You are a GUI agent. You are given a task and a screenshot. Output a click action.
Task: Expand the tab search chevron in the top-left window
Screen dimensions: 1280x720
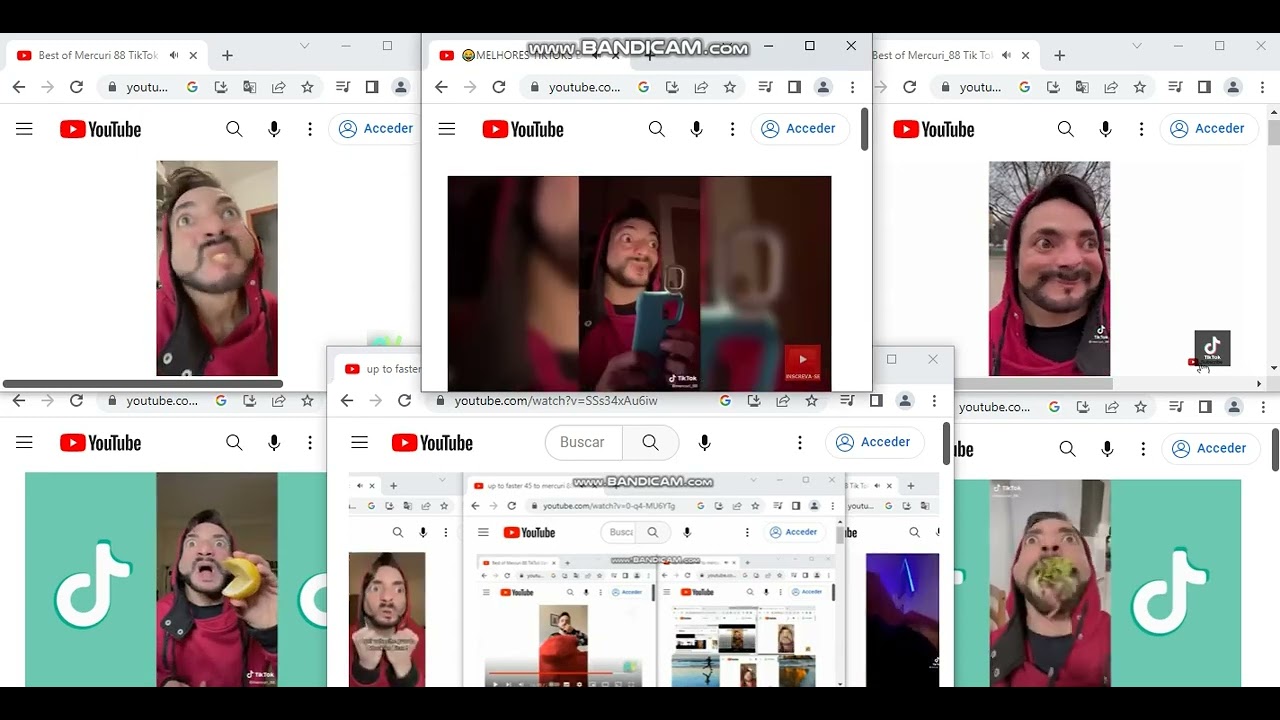[305, 46]
